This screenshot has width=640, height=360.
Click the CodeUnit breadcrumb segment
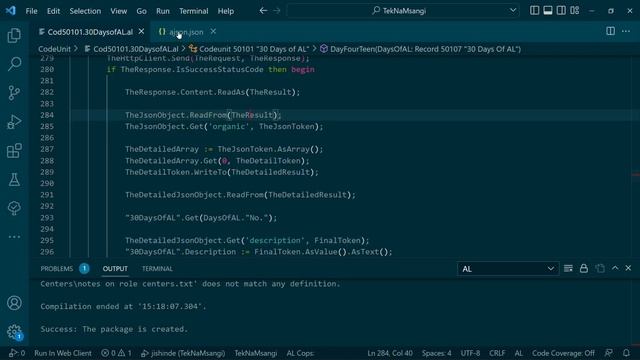(x=54, y=49)
